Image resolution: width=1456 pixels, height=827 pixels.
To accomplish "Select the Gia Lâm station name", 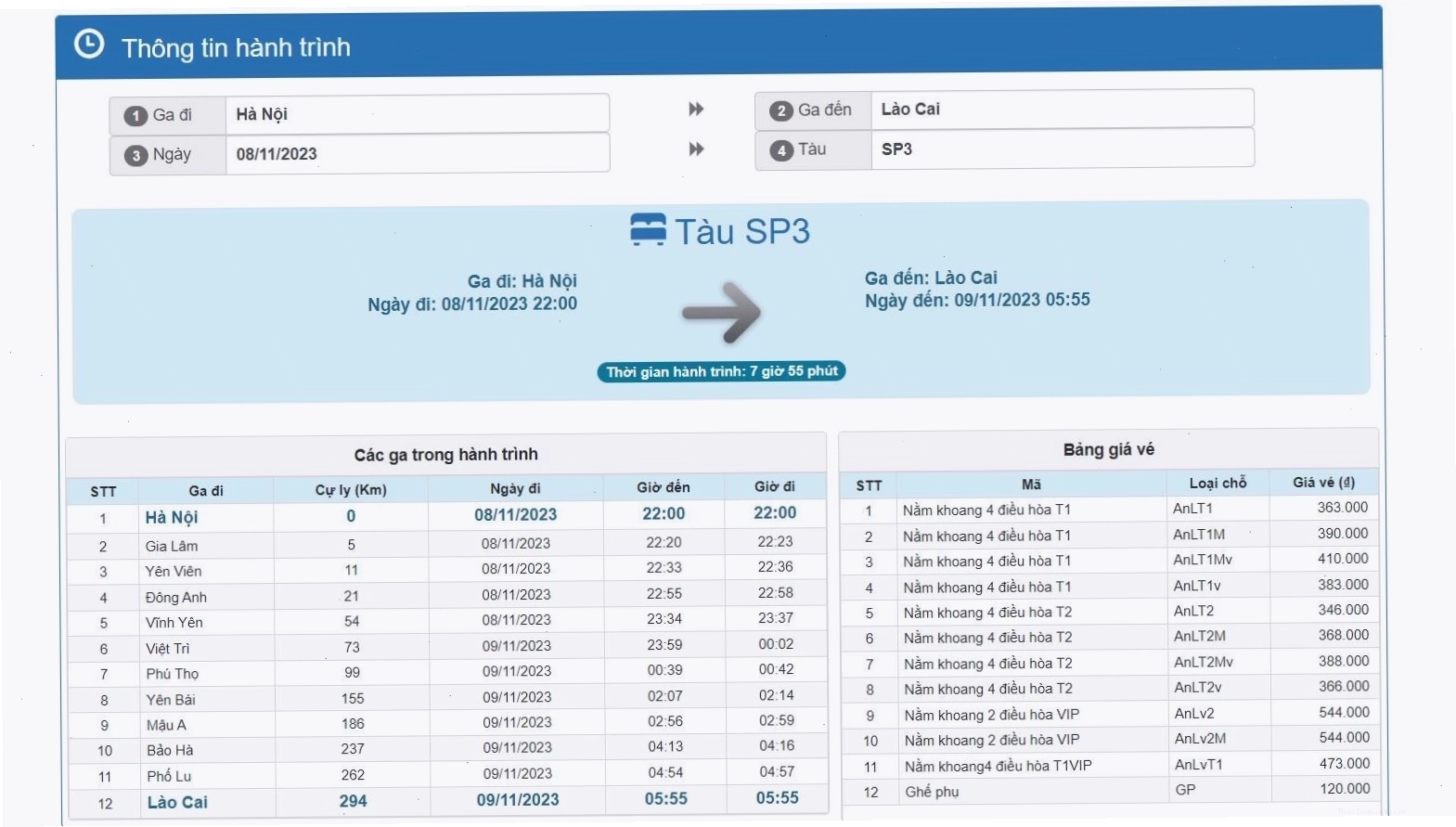I will (172, 546).
